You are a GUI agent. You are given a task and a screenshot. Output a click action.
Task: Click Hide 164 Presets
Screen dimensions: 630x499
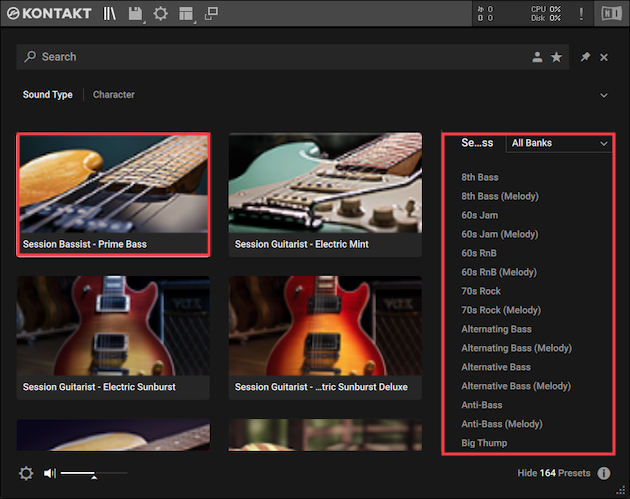coord(554,473)
